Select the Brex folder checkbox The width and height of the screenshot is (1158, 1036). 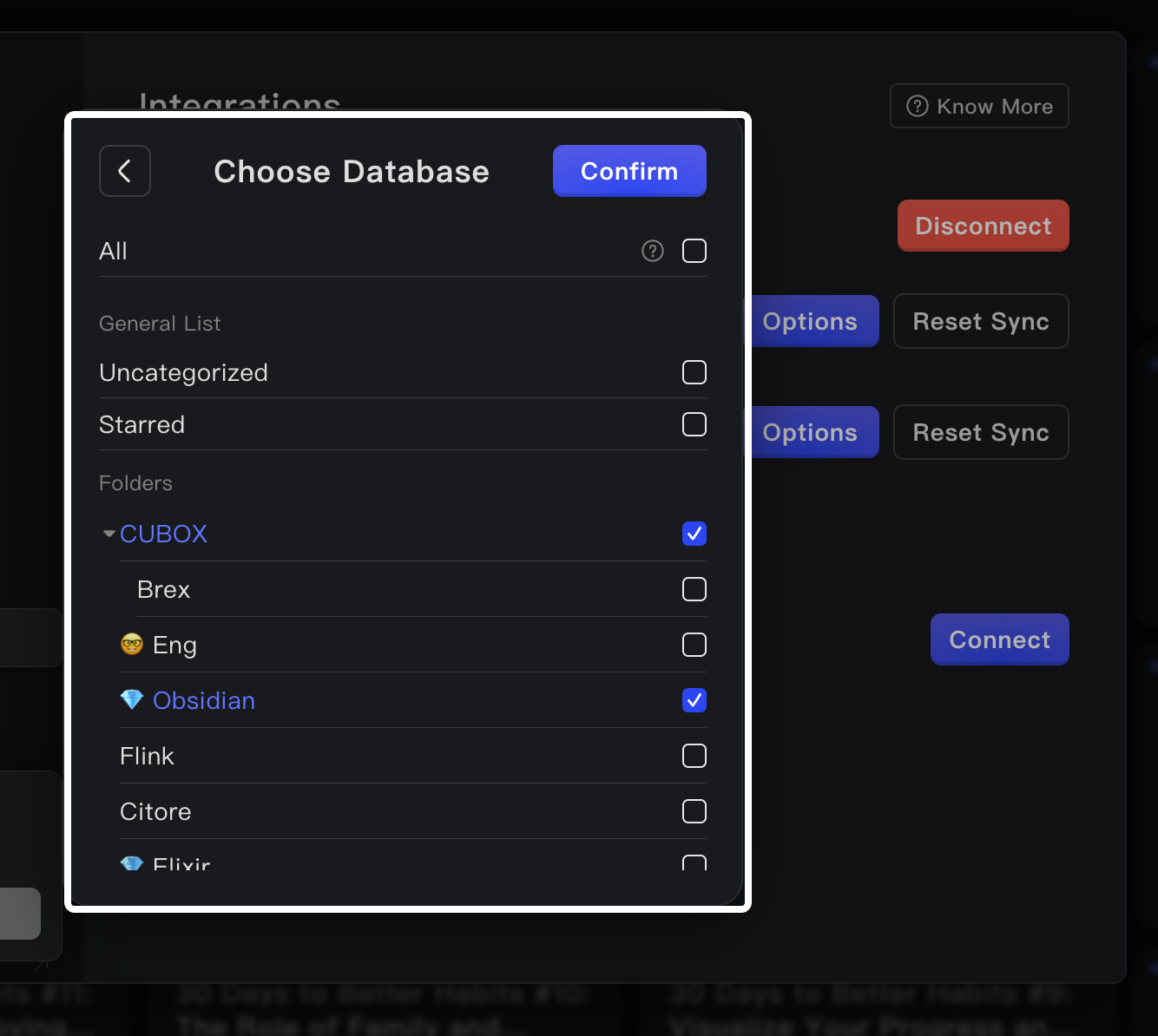(694, 589)
